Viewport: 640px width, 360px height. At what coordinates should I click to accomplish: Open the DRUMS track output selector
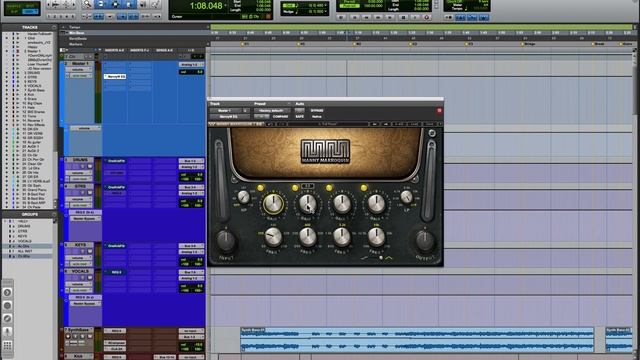coord(191,167)
